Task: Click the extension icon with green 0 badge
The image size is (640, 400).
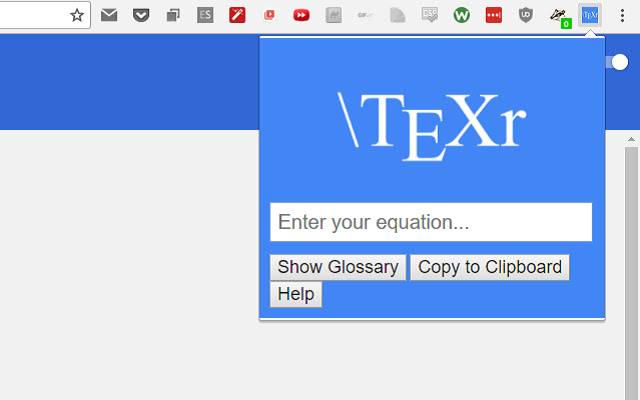Action: 560,17
